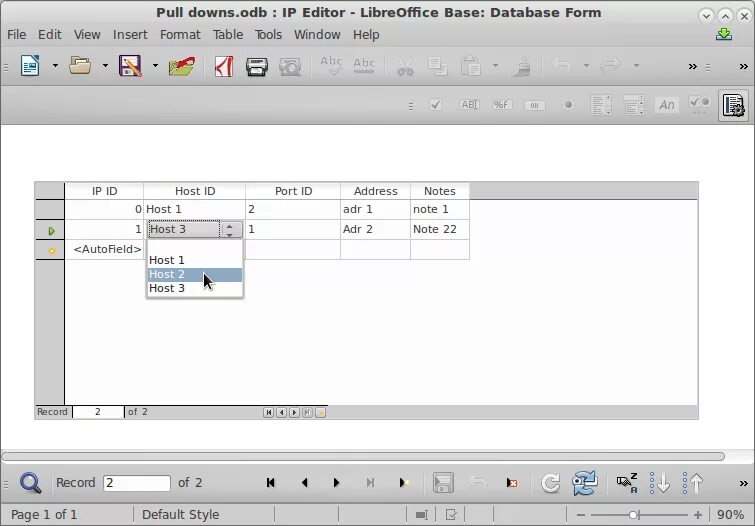
Task: Open the Sort dialog icon
Action: coord(627,483)
